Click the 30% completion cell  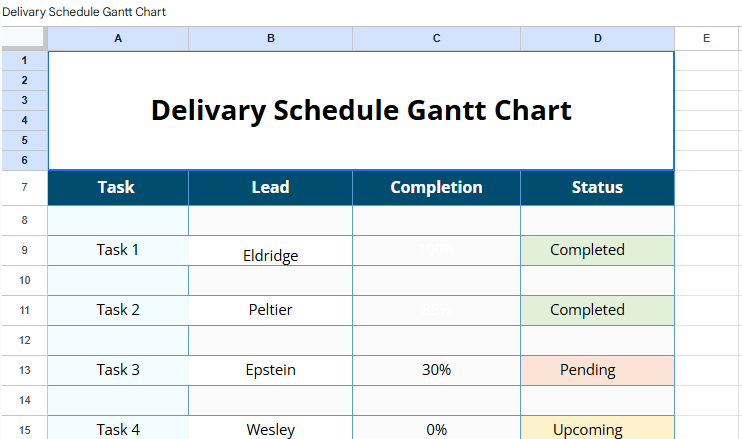436,370
